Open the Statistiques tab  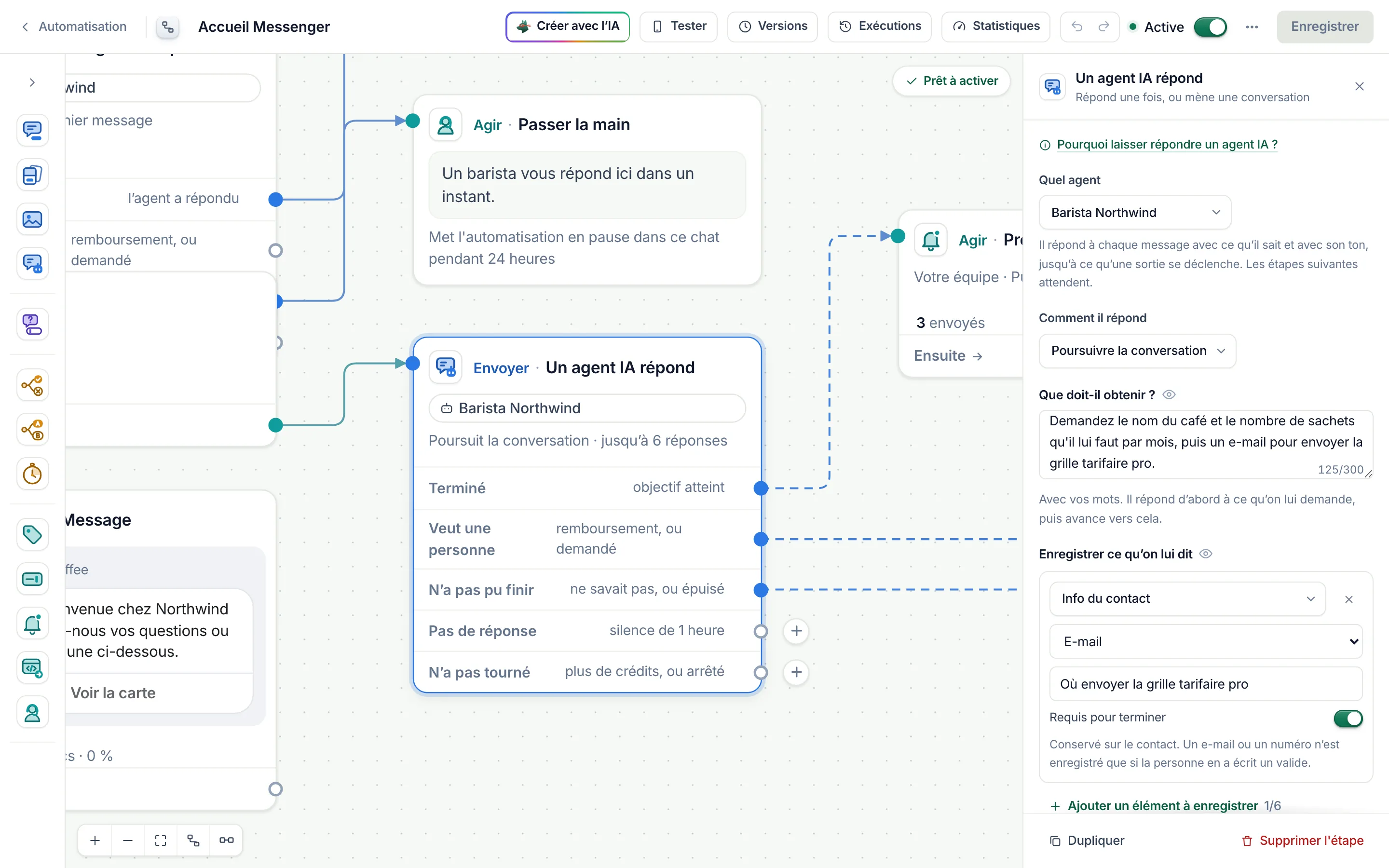point(996,27)
